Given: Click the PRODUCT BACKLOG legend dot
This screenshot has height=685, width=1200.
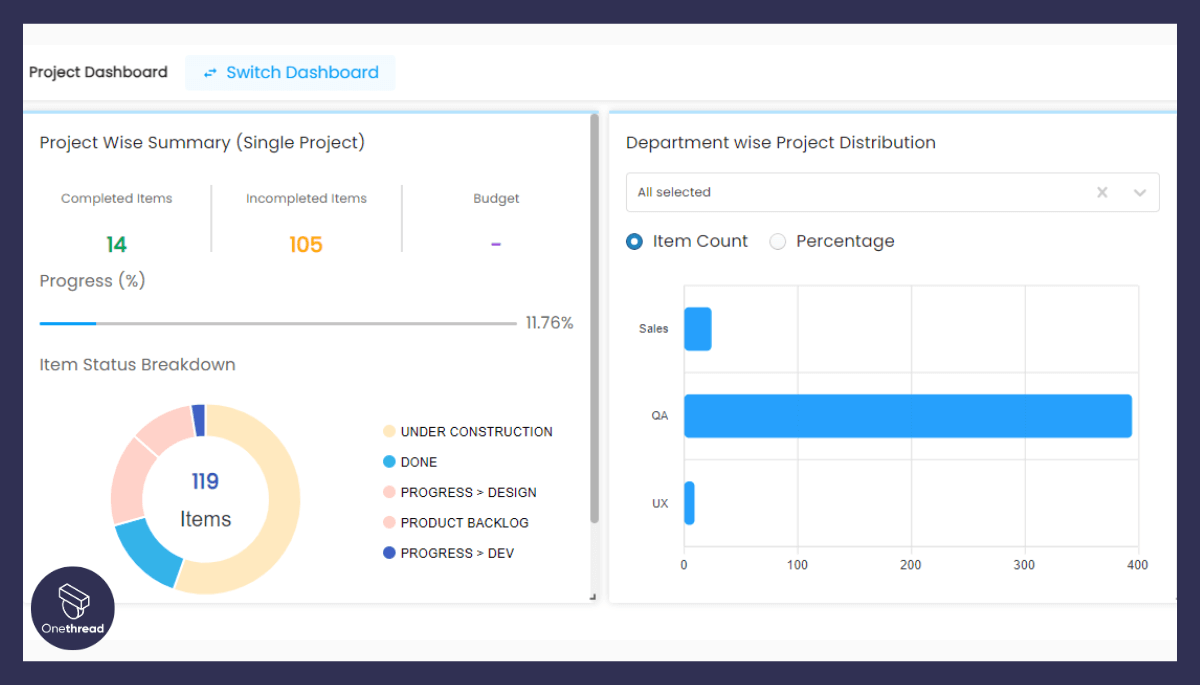Looking at the screenshot, I should tap(390, 522).
